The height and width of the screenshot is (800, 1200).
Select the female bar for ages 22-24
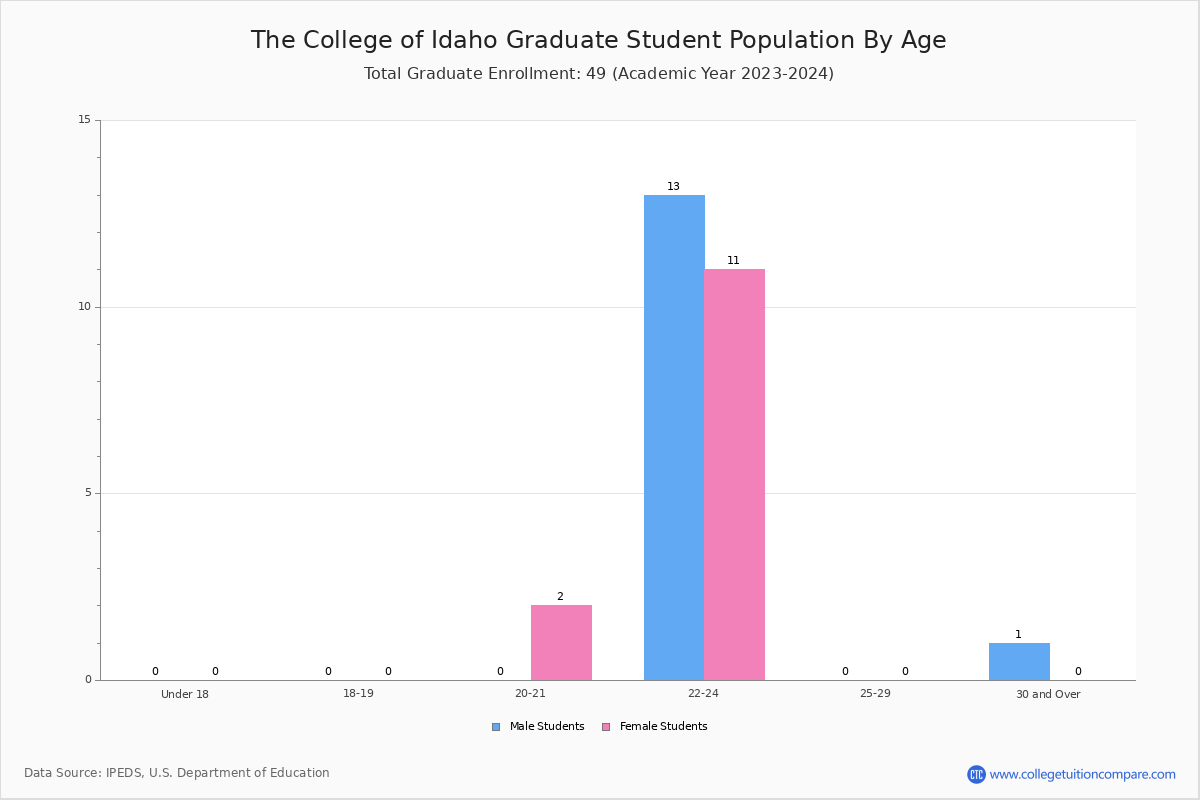pyautogui.click(x=734, y=474)
